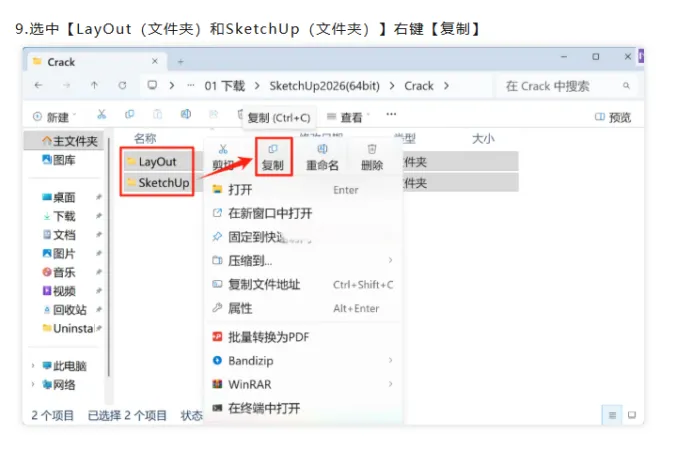Click the toolbar Paste icon
Viewport: 692px width, 451px height.
157,115
